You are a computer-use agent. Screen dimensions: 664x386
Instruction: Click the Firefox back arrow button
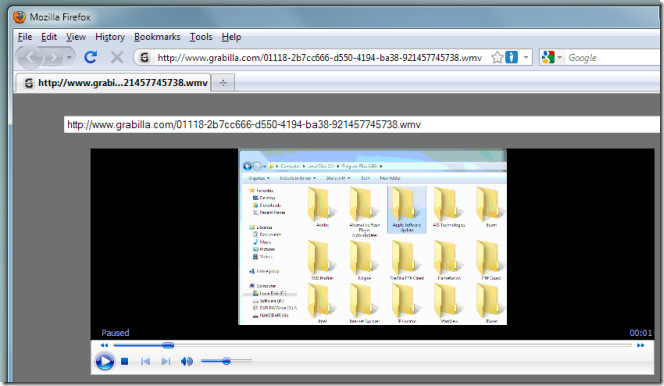[29, 57]
